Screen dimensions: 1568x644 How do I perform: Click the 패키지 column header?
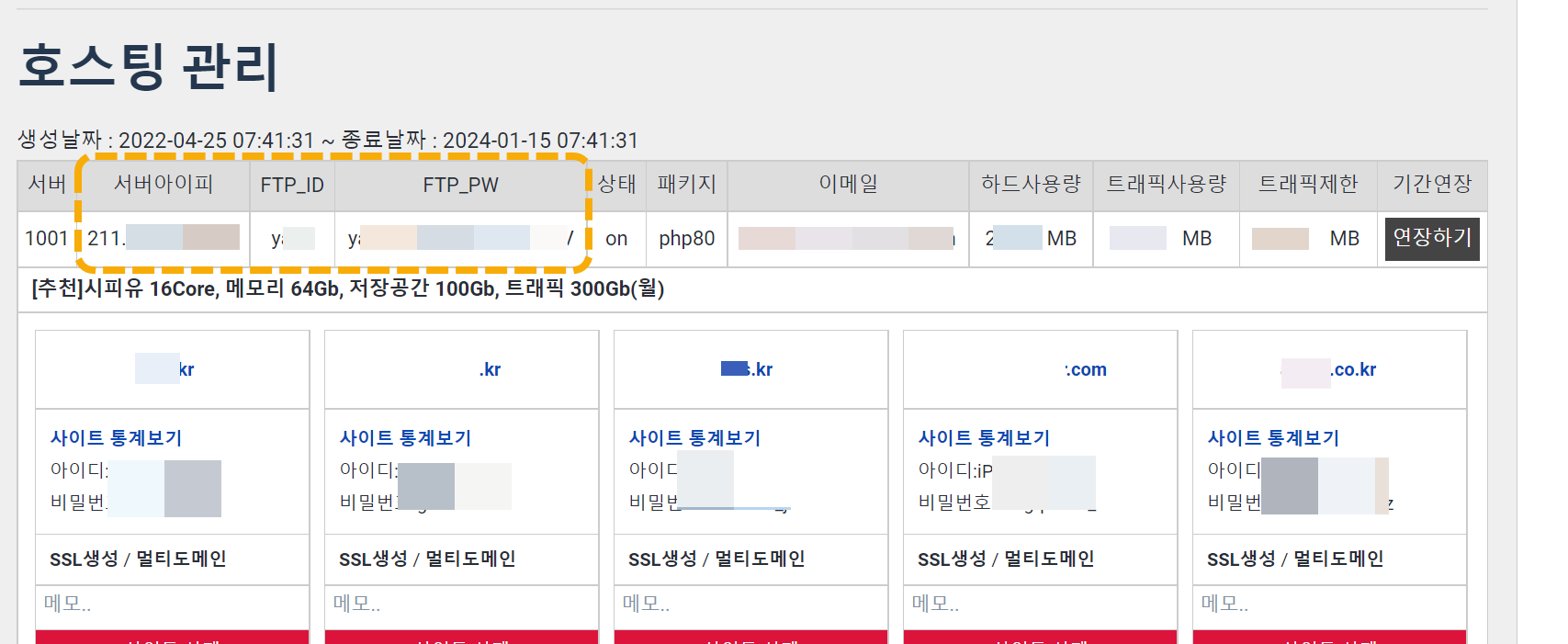click(686, 185)
